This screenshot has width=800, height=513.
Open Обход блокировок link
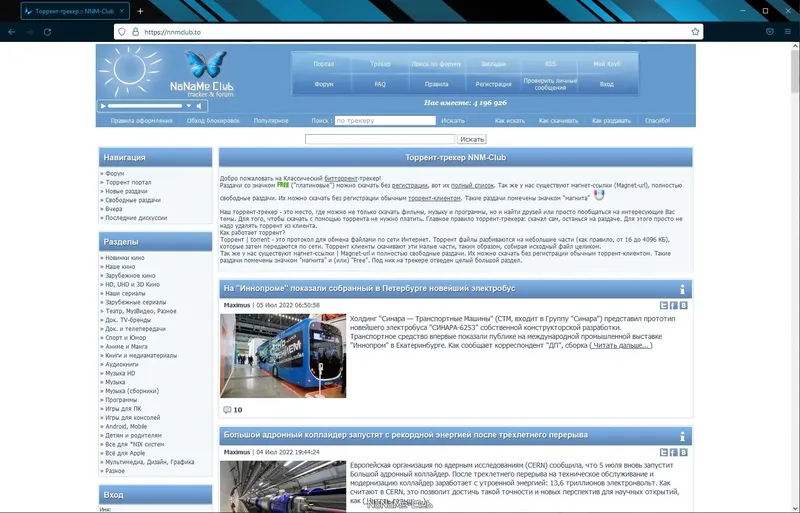pyautogui.click(x=213, y=121)
